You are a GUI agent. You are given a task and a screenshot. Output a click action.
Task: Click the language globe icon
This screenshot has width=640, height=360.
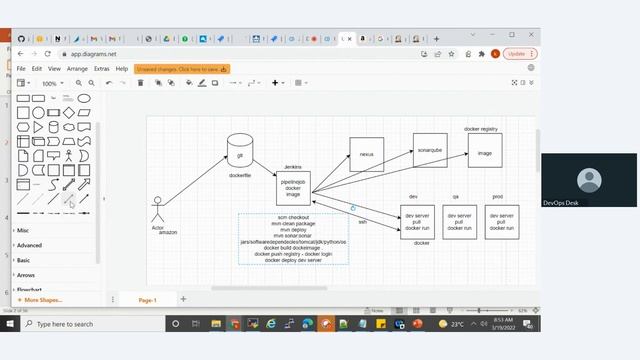(531, 68)
